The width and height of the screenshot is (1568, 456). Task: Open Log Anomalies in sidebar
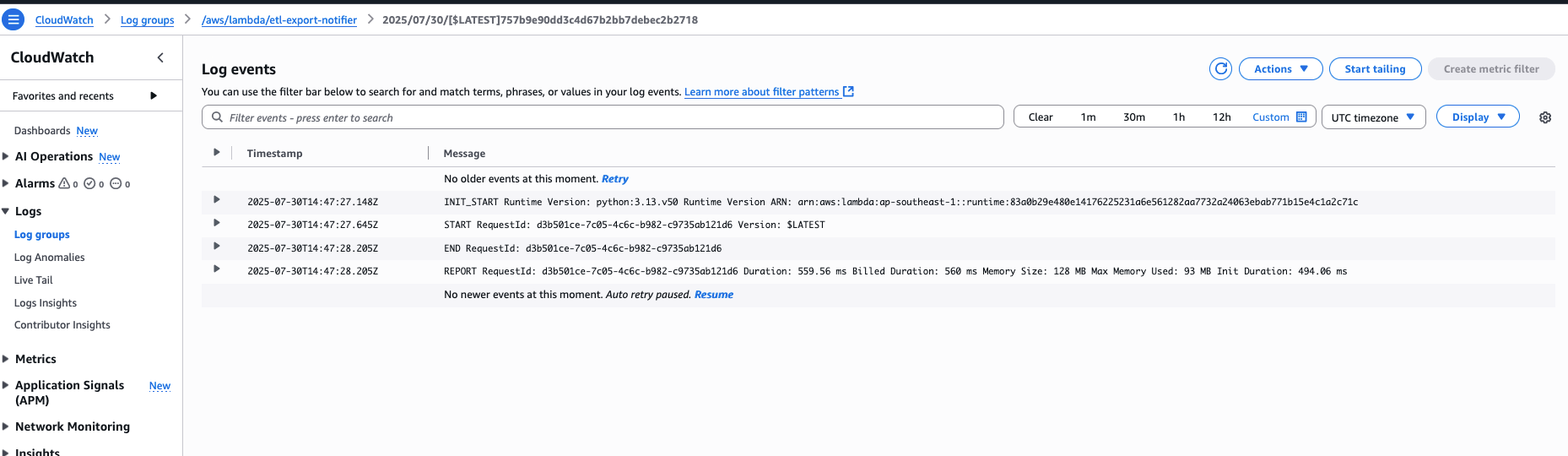point(50,258)
